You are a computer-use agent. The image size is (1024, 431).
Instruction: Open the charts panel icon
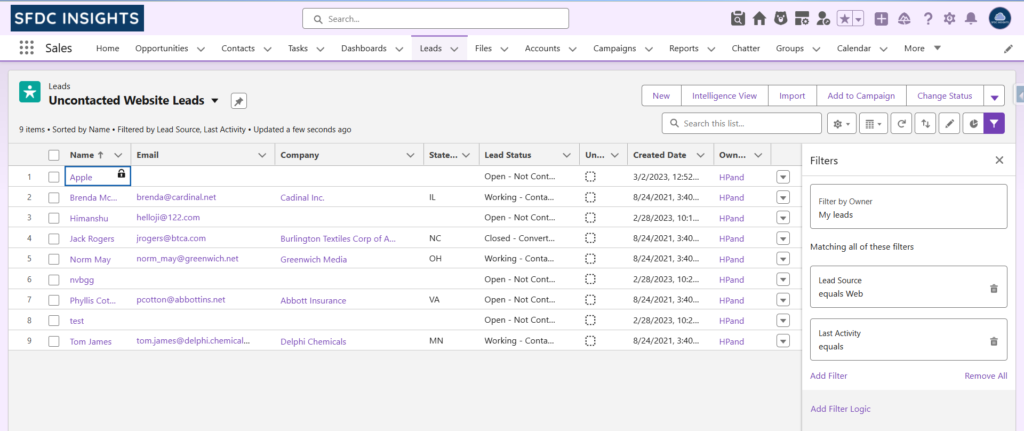[972, 123]
